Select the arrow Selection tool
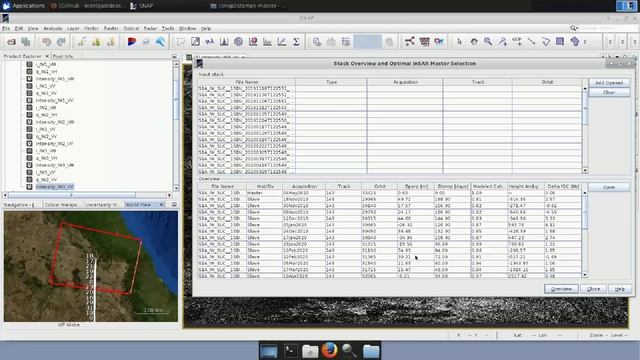 [x=459, y=42]
